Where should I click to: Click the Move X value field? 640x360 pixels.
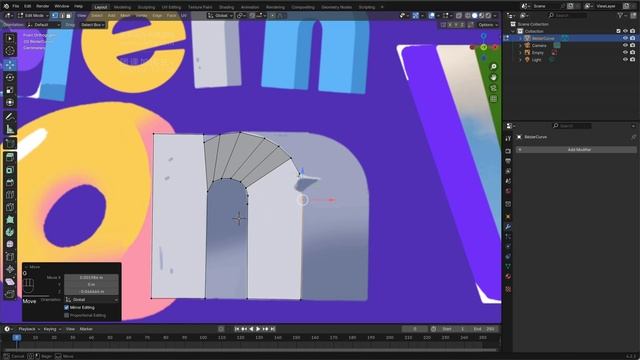[91, 278]
